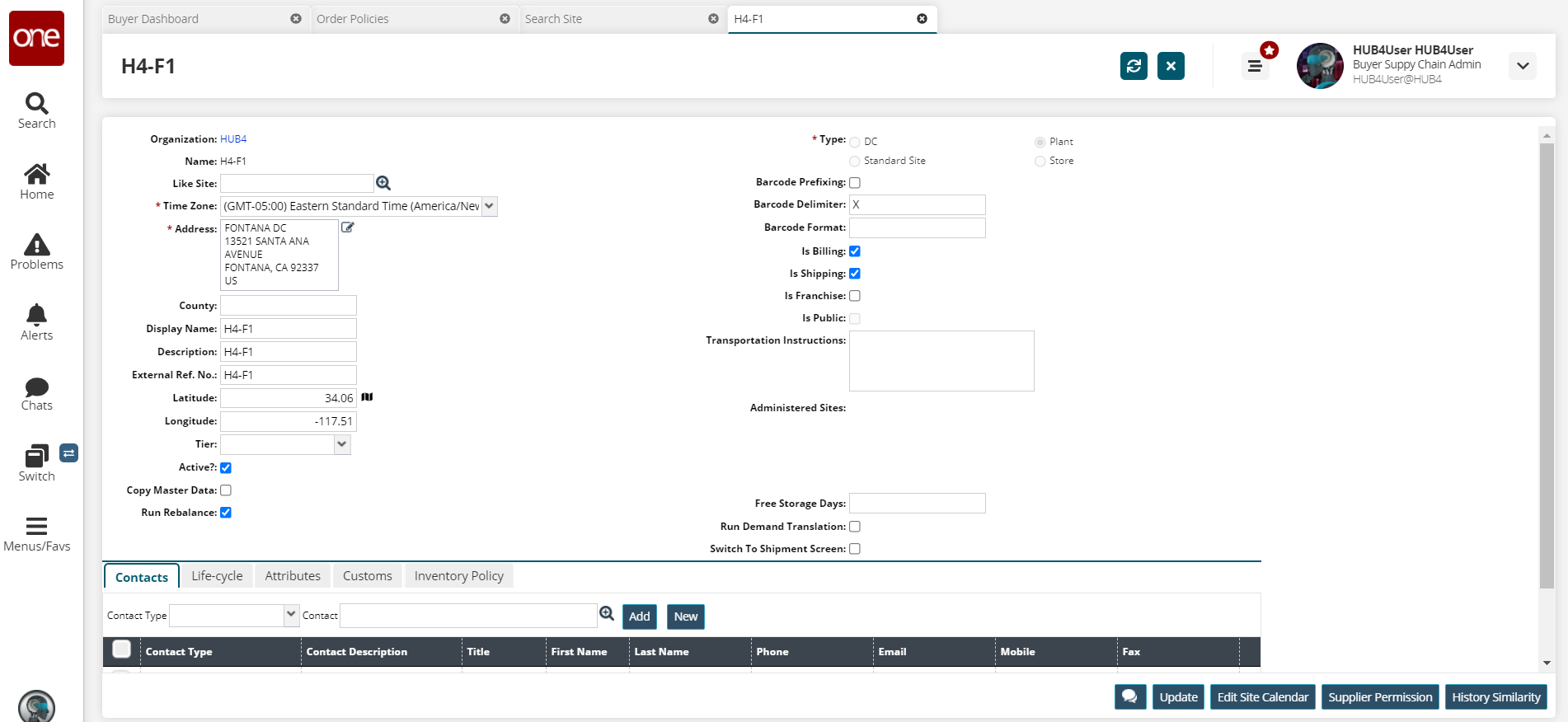This screenshot has height=722, width=1568.
Task: Check Switch To Shipment Screen checkbox
Action: pyautogui.click(x=855, y=549)
